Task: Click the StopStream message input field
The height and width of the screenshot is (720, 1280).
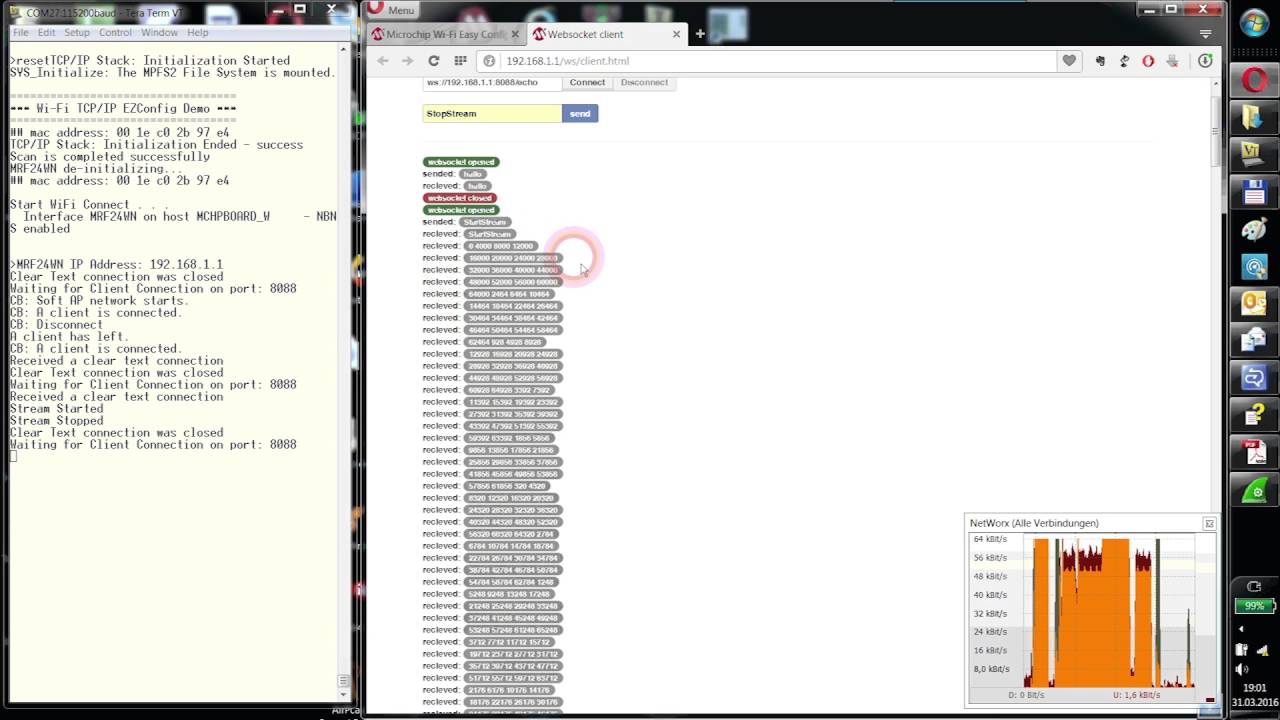Action: [492, 113]
